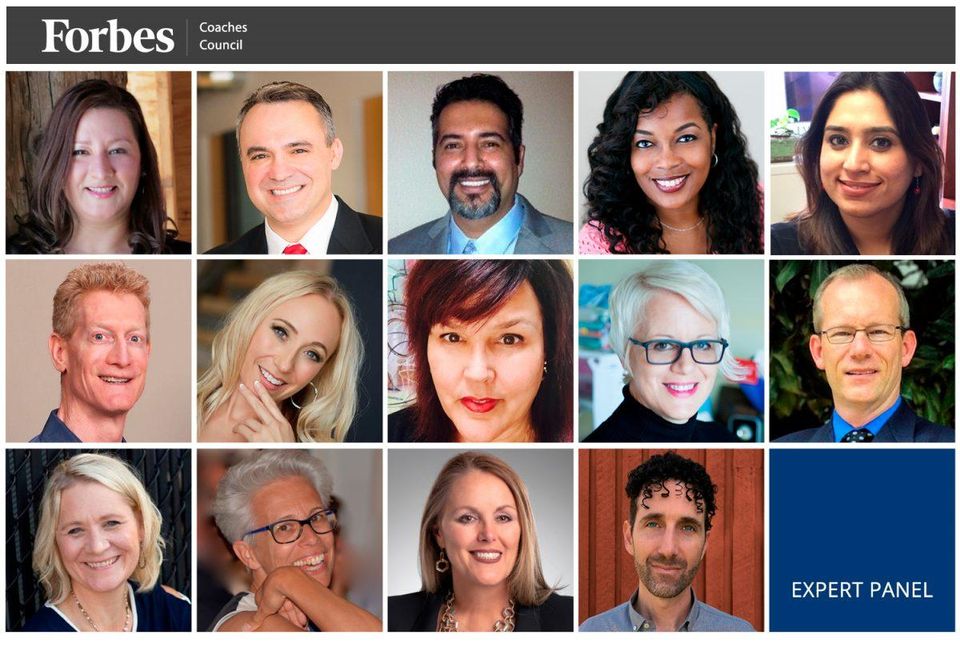Select photo of woman with dark red bangs
The image size is (960, 655).
click(481, 351)
